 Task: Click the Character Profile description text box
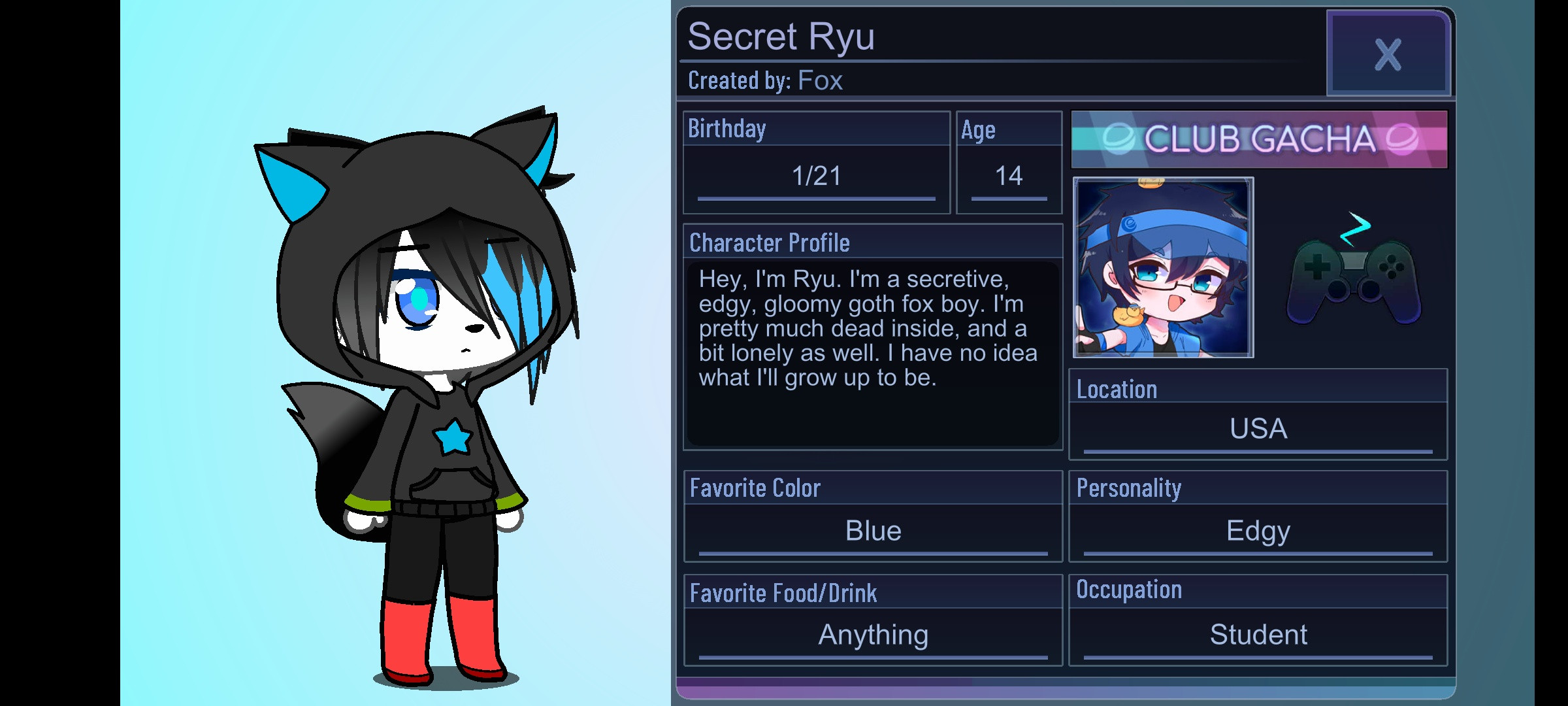[873, 354]
